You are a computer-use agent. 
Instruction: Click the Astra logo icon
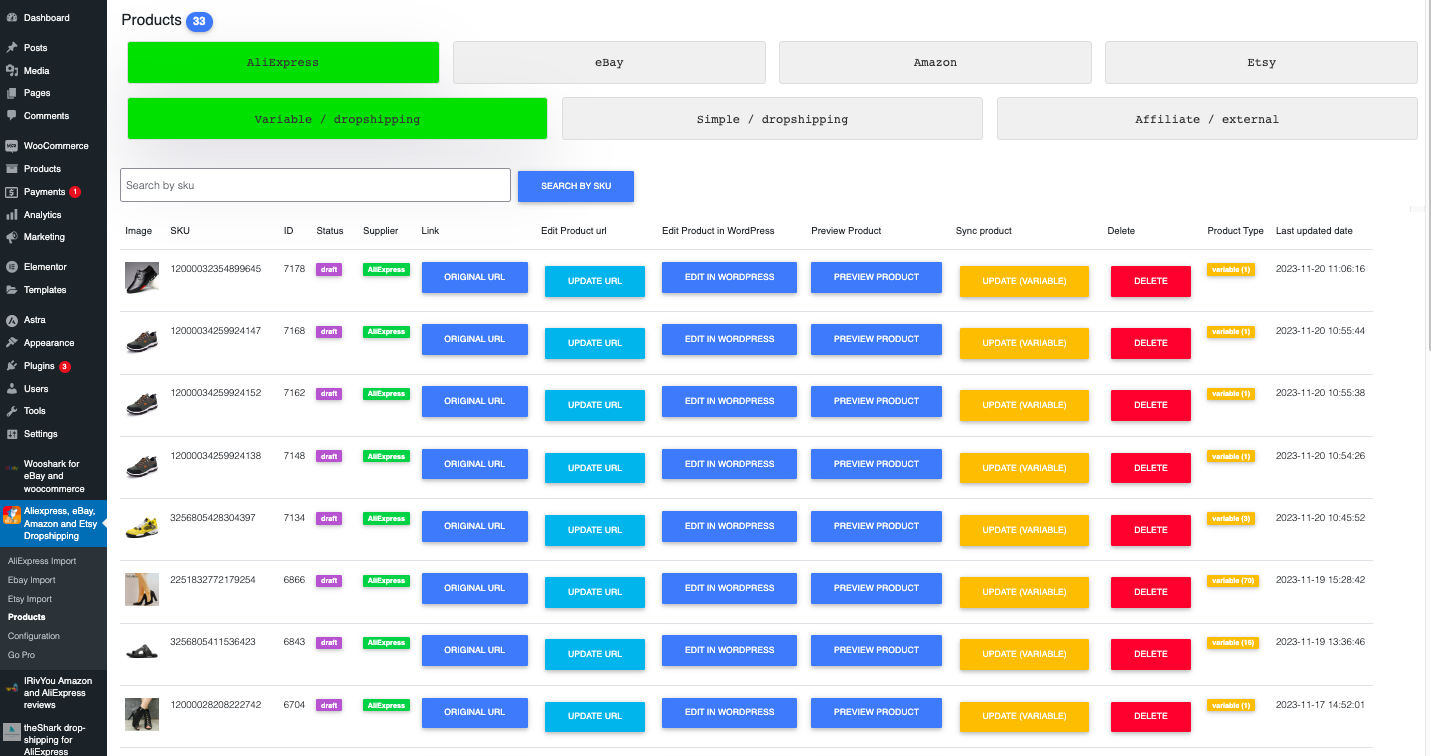tap(11, 320)
